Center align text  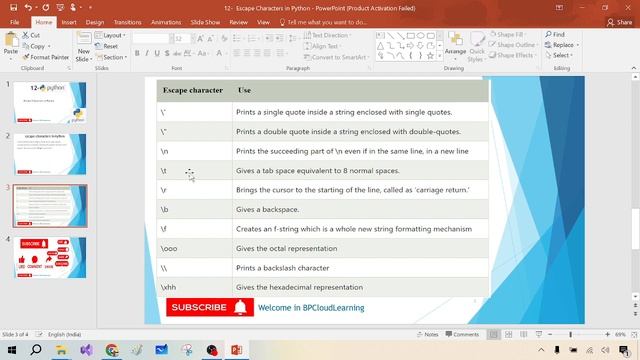247,53
